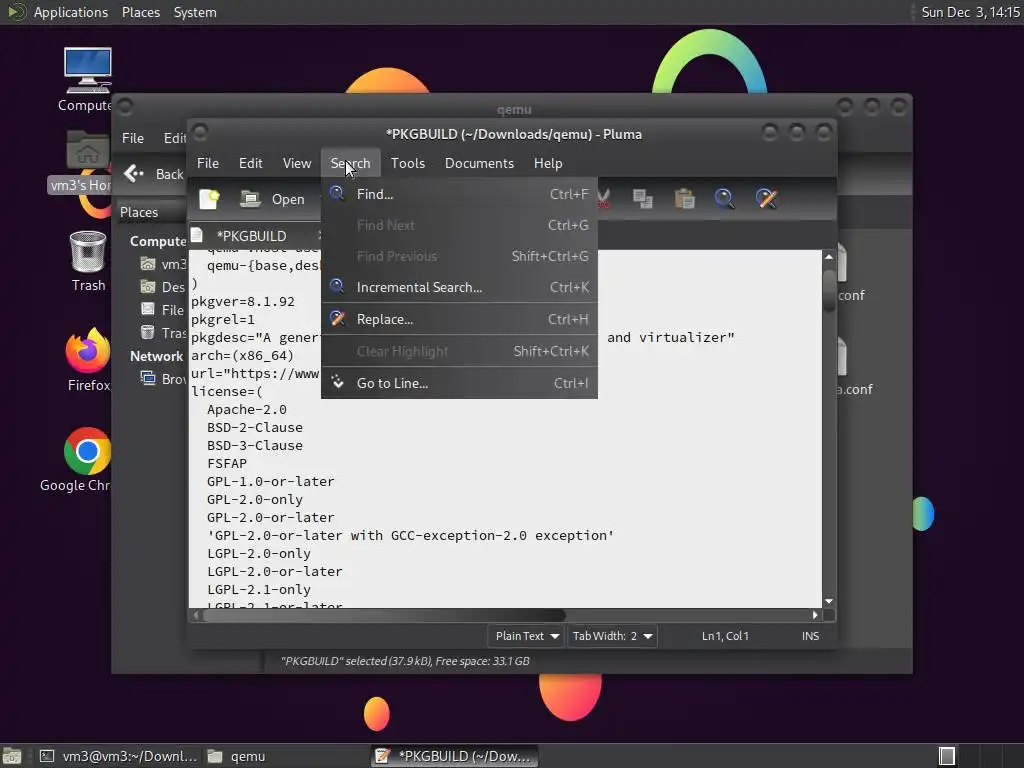
Task: Click the LGPL-2.1-only line in editor
Action: pyautogui.click(x=259, y=590)
